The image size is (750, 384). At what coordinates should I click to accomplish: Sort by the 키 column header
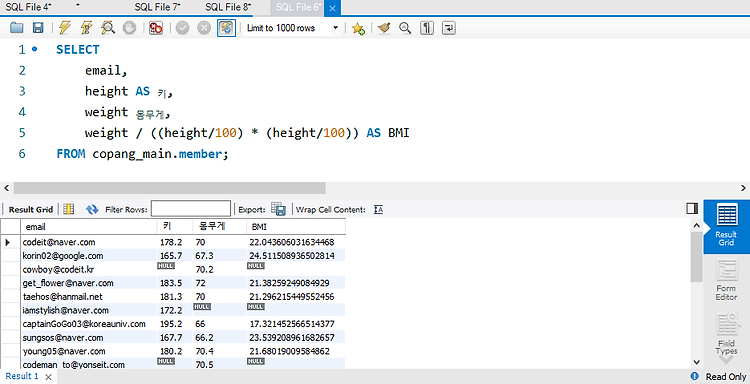[175, 227]
